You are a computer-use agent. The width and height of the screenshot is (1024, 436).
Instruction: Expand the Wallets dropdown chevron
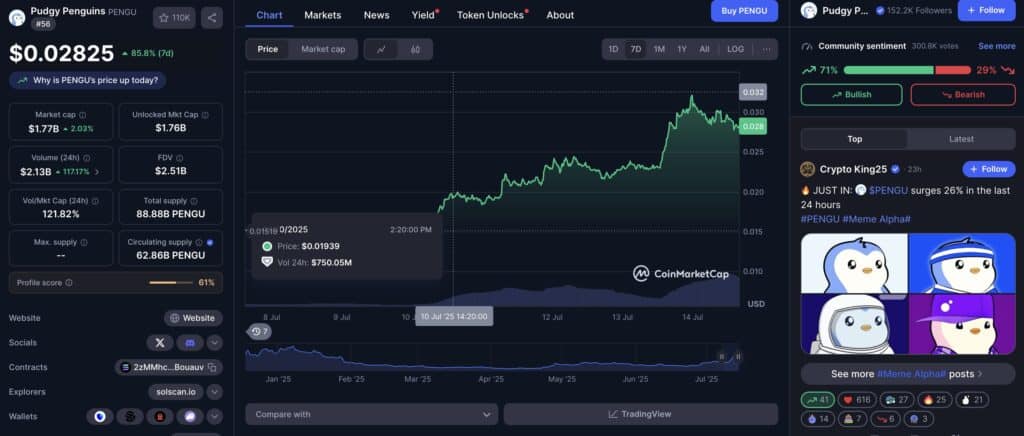point(215,416)
